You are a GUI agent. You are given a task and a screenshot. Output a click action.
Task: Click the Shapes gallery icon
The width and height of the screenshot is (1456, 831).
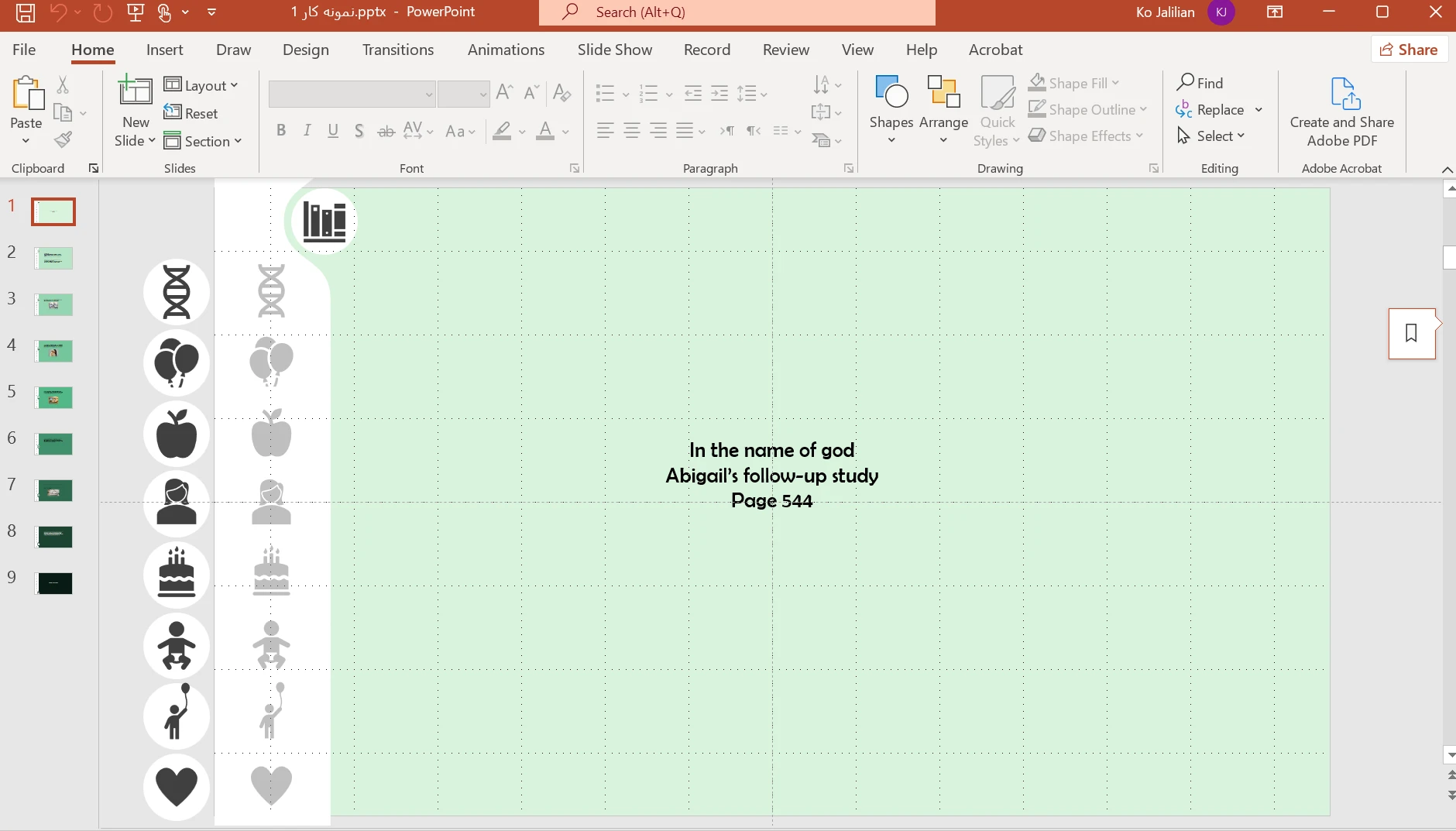pyautogui.click(x=891, y=91)
